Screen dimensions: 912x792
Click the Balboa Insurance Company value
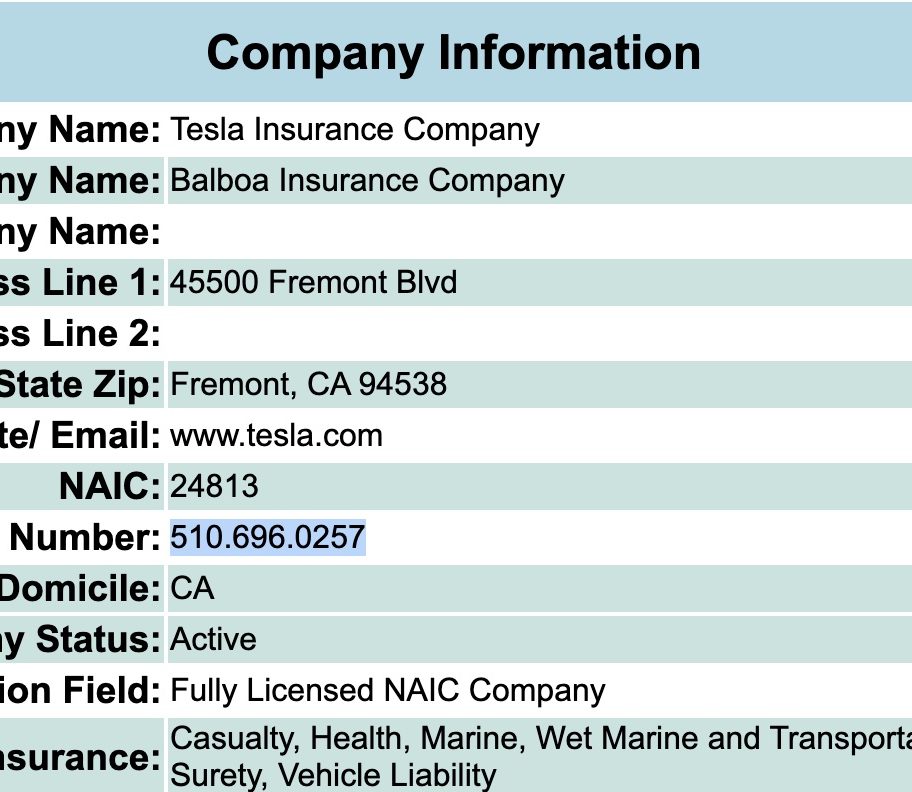[x=367, y=181]
